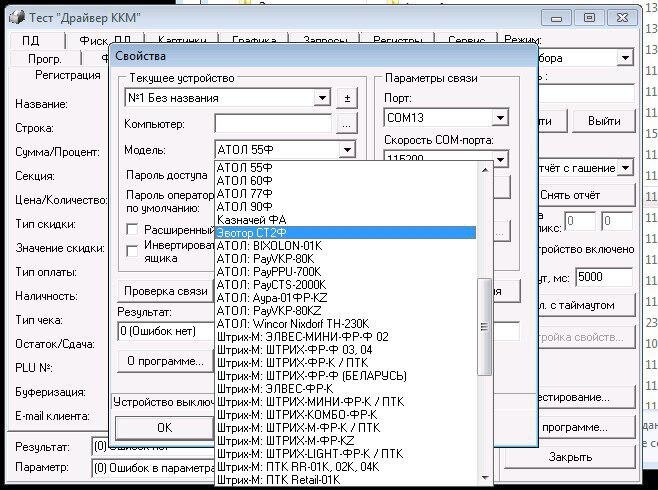Click the Выйти button
Viewport: 658px width, 490px height.
[x=604, y=121]
